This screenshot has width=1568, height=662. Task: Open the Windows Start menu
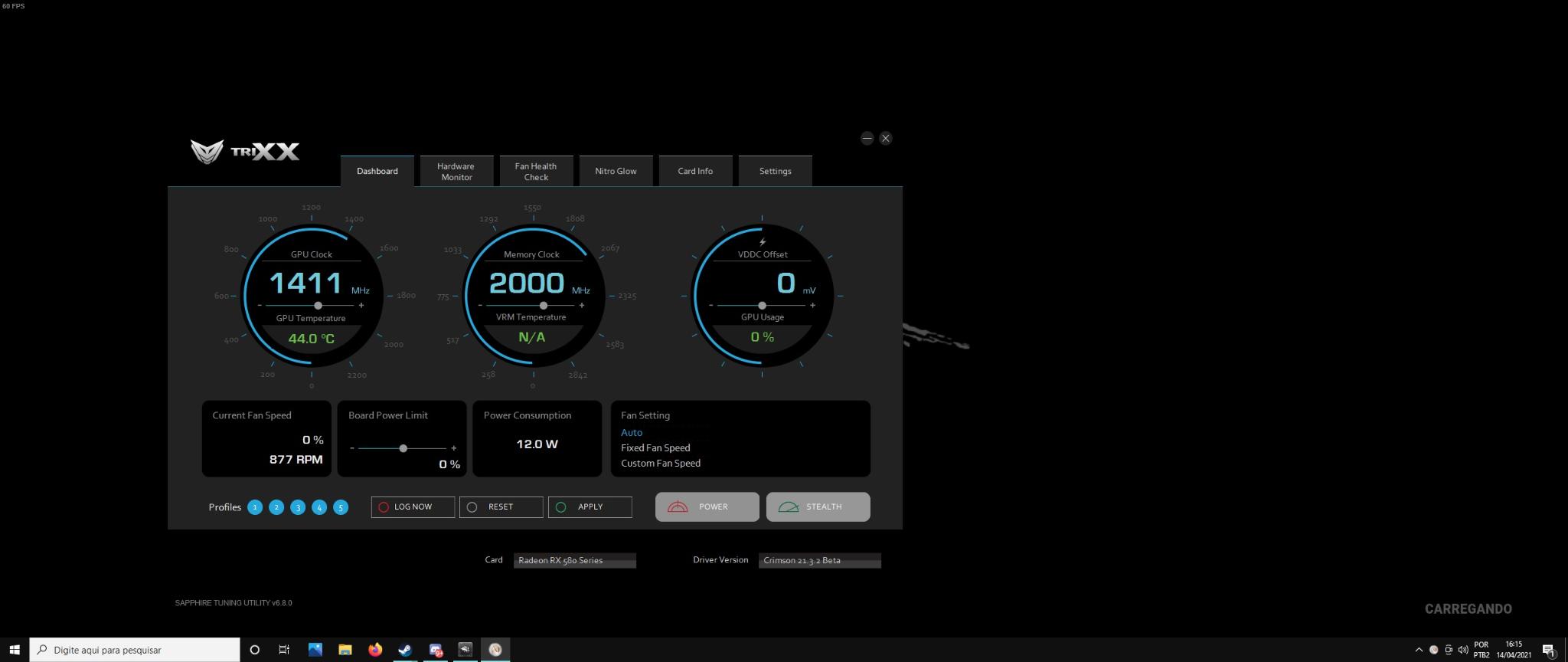(15, 650)
